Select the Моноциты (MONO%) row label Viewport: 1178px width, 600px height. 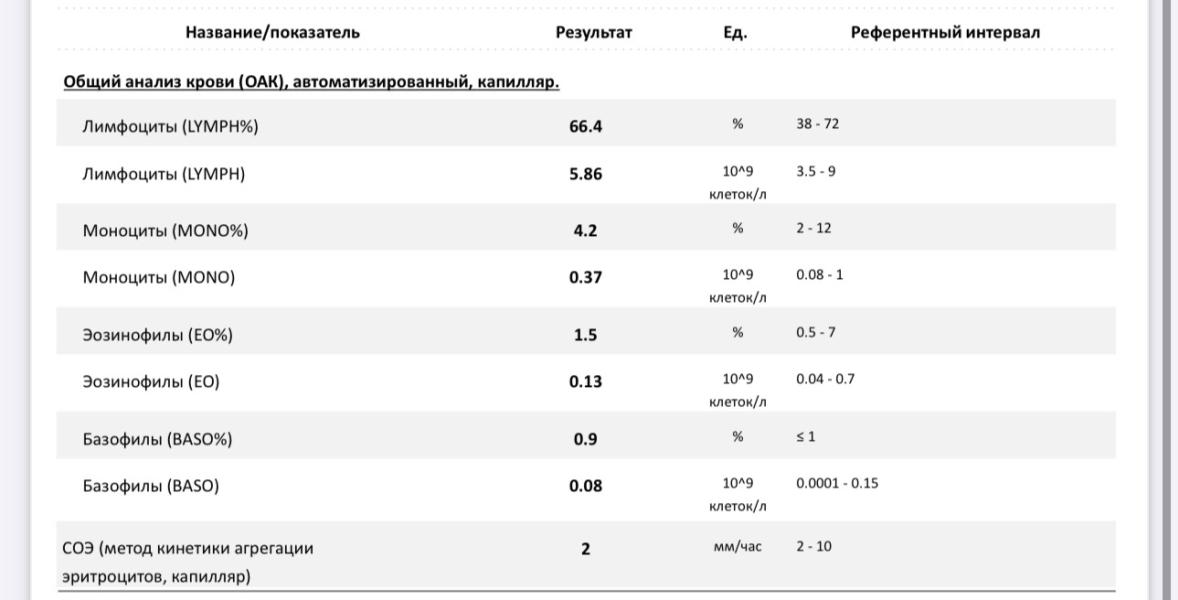click(x=165, y=231)
